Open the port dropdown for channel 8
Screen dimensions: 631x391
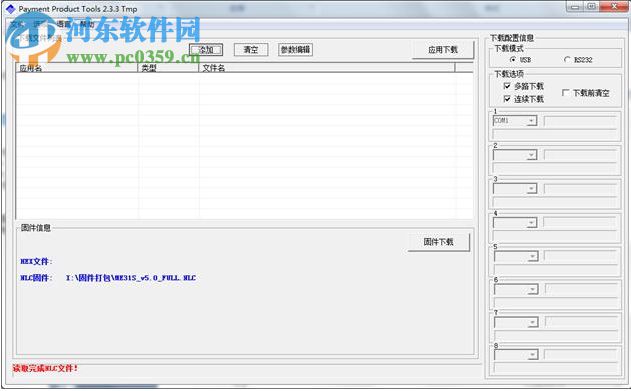pos(533,355)
